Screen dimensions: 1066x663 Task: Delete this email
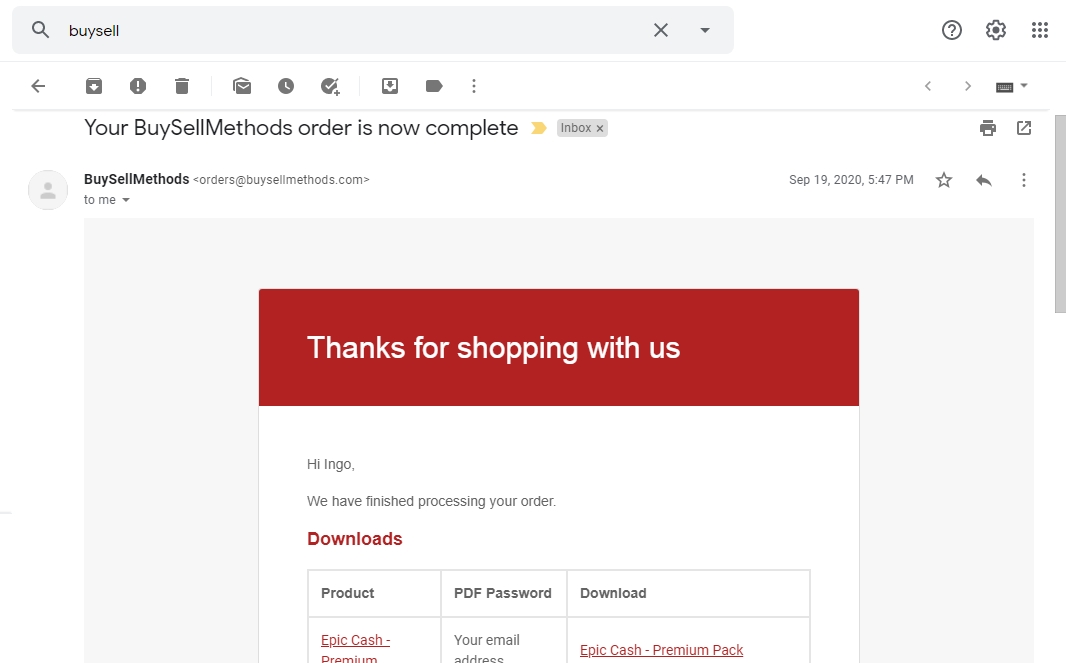(182, 85)
